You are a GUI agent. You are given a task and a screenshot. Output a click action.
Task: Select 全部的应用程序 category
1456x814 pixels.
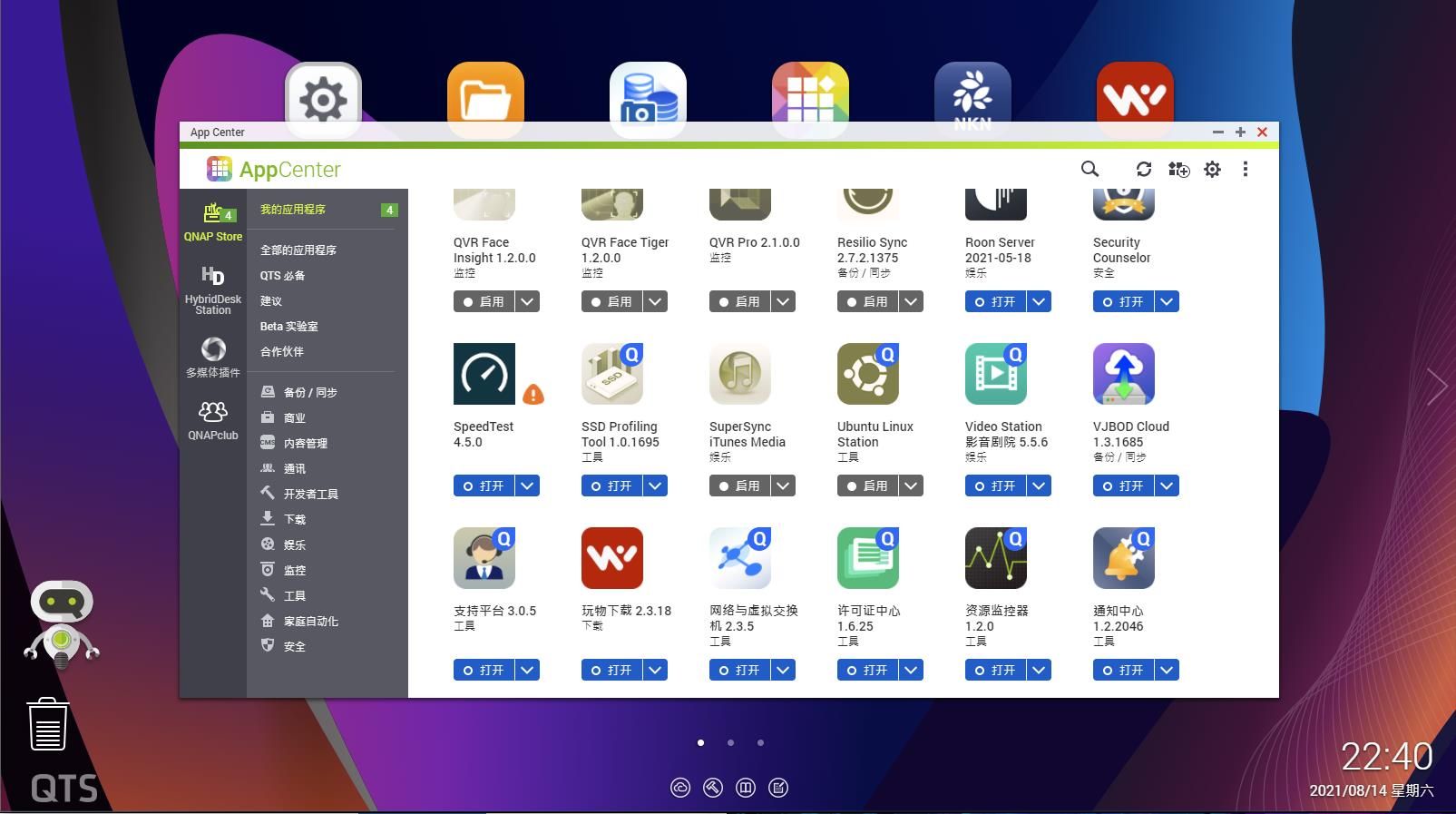[x=327, y=250]
